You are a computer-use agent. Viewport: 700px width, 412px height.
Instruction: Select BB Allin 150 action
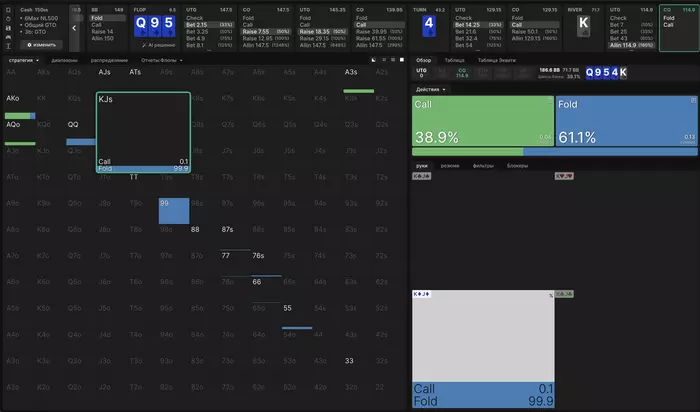pyautogui.click(x=108, y=38)
